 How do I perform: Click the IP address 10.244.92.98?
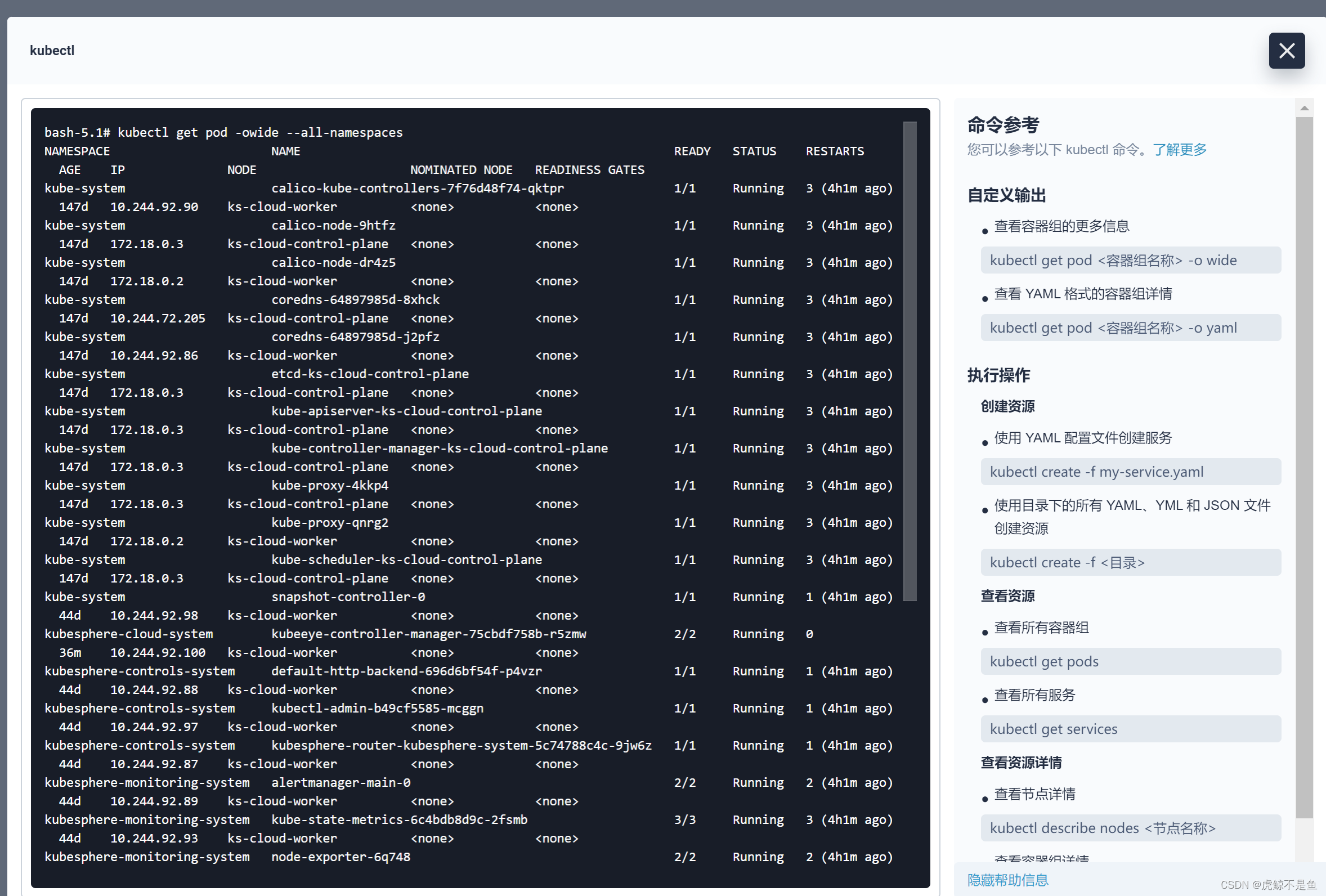click(x=154, y=615)
